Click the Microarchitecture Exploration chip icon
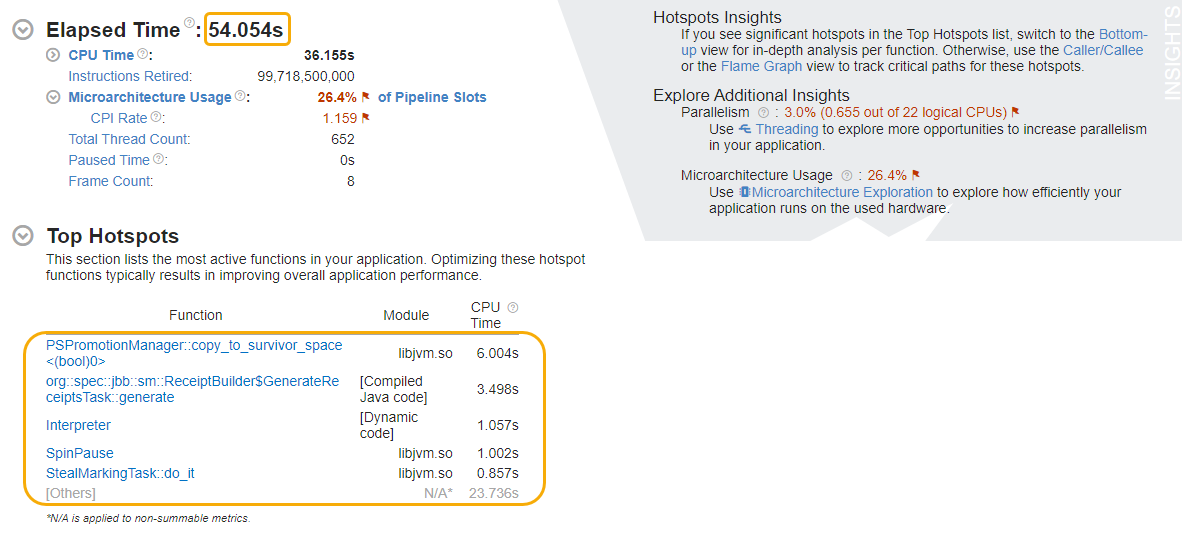The height and width of the screenshot is (533, 1182). (x=744, y=192)
